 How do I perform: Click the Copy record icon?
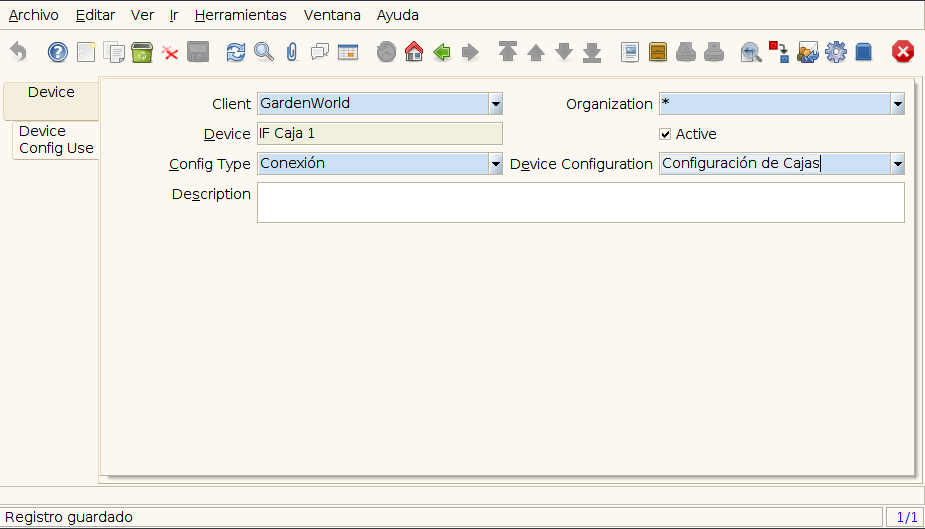(114, 52)
